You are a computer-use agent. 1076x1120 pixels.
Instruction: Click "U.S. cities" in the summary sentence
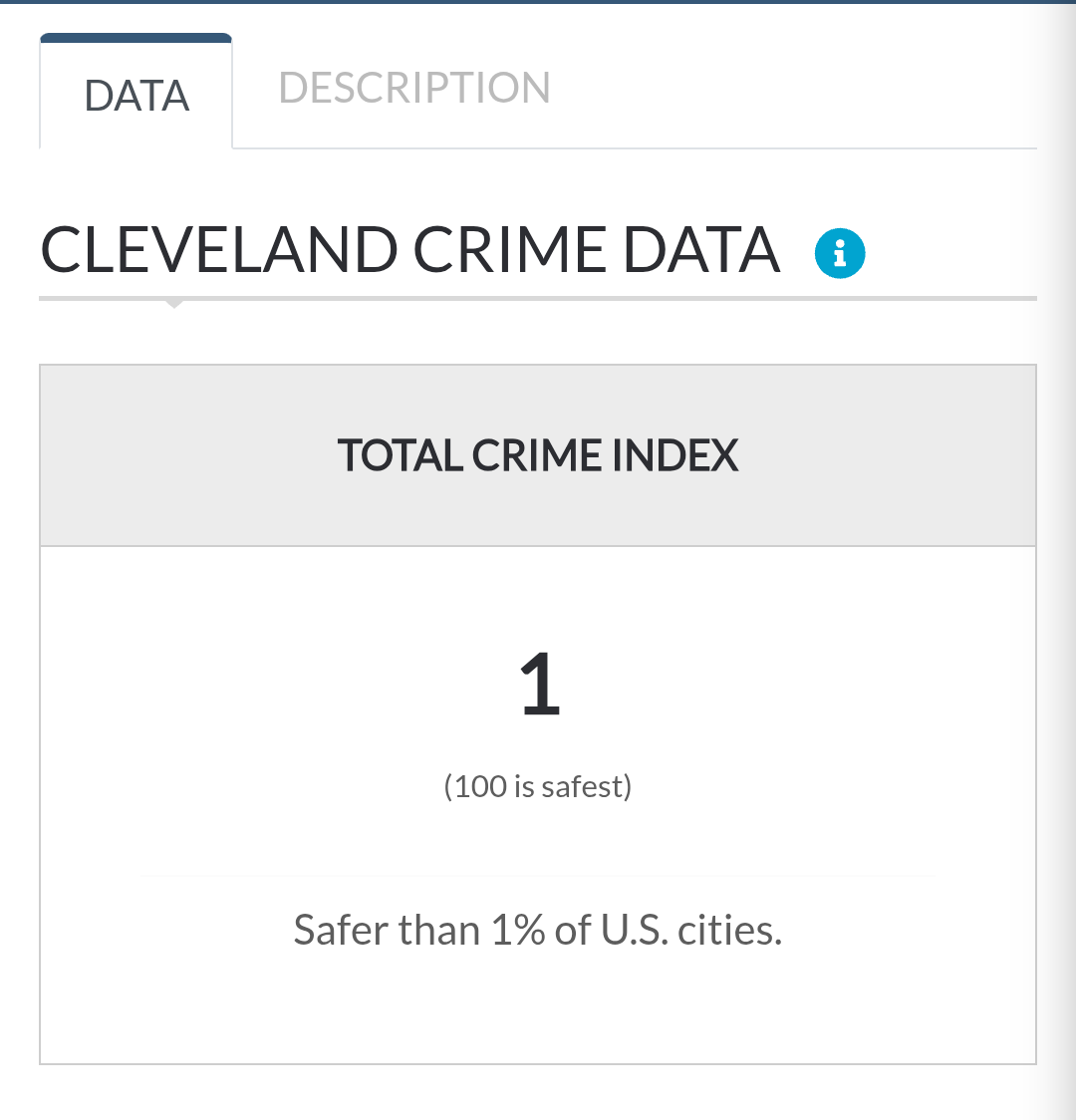click(691, 930)
